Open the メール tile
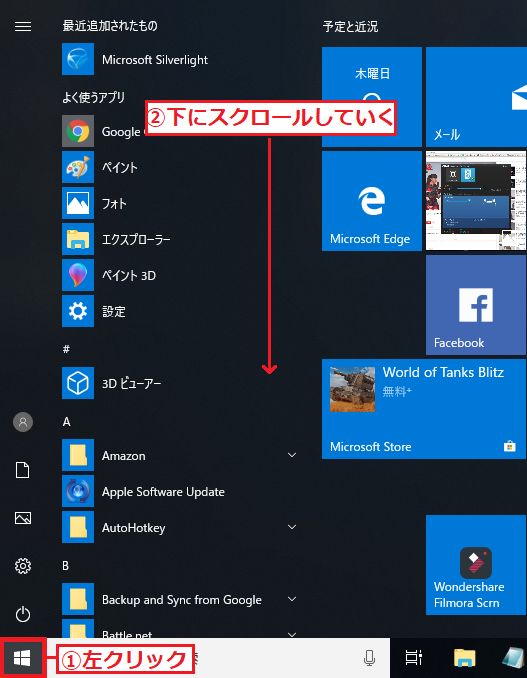 (x=476, y=97)
